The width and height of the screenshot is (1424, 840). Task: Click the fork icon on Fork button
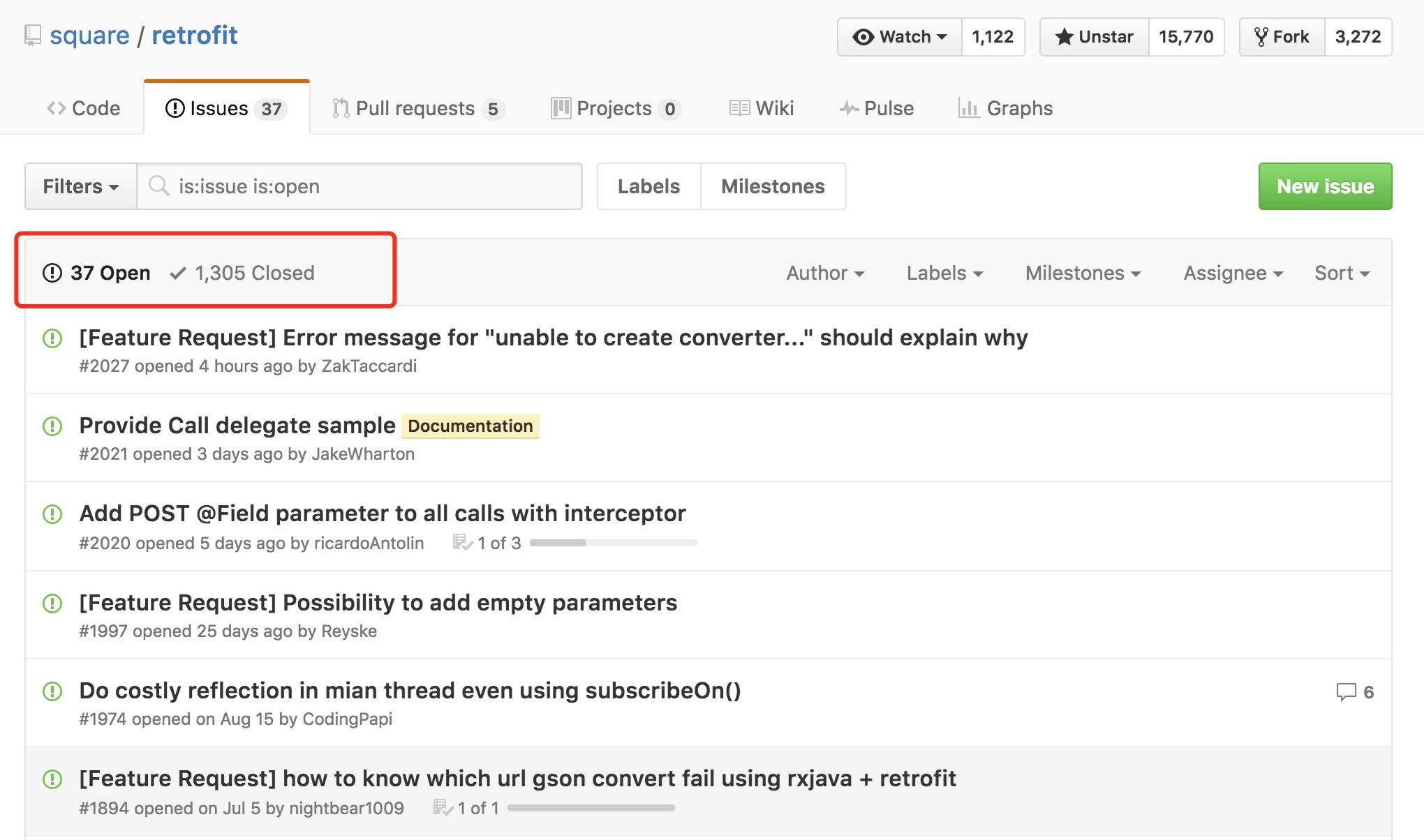point(1261,36)
